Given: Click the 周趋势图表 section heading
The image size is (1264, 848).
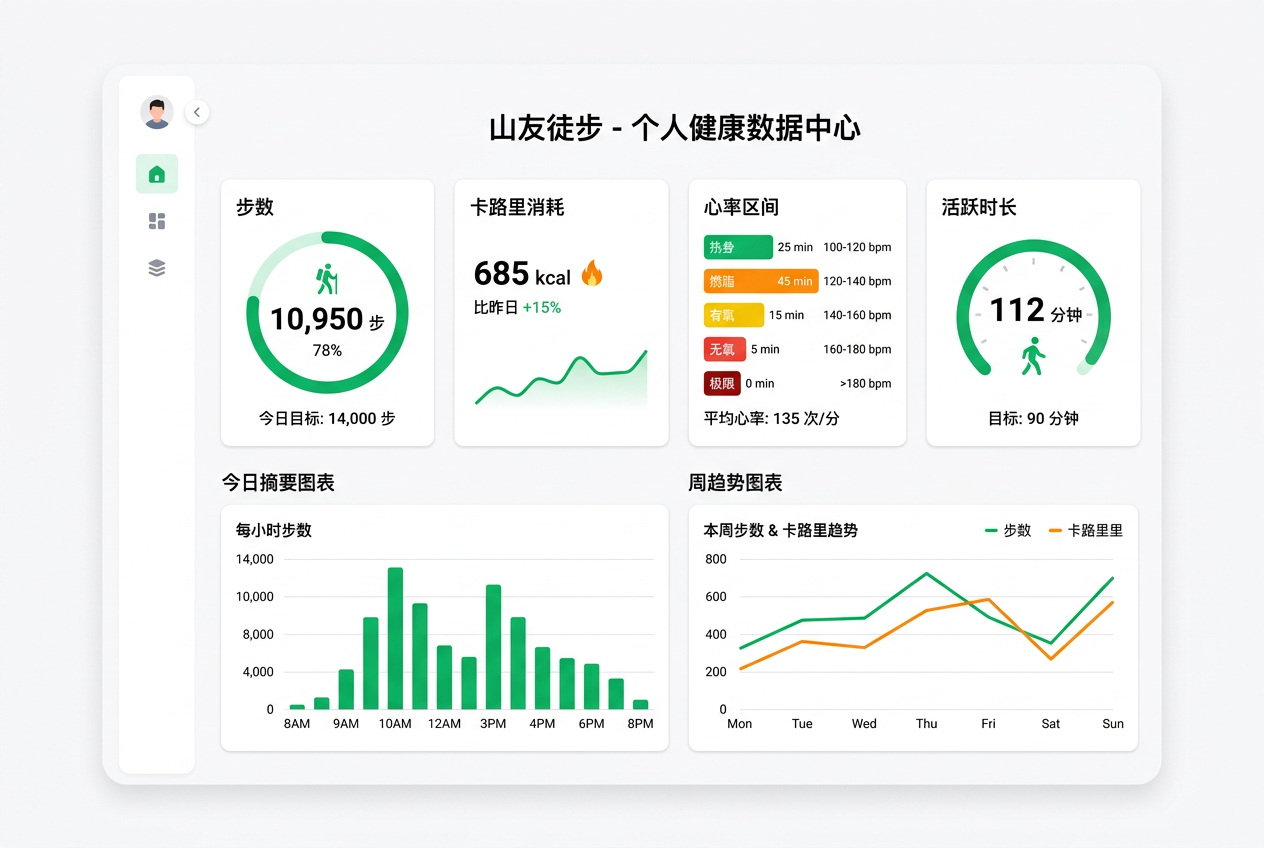Looking at the screenshot, I should click(x=735, y=482).
